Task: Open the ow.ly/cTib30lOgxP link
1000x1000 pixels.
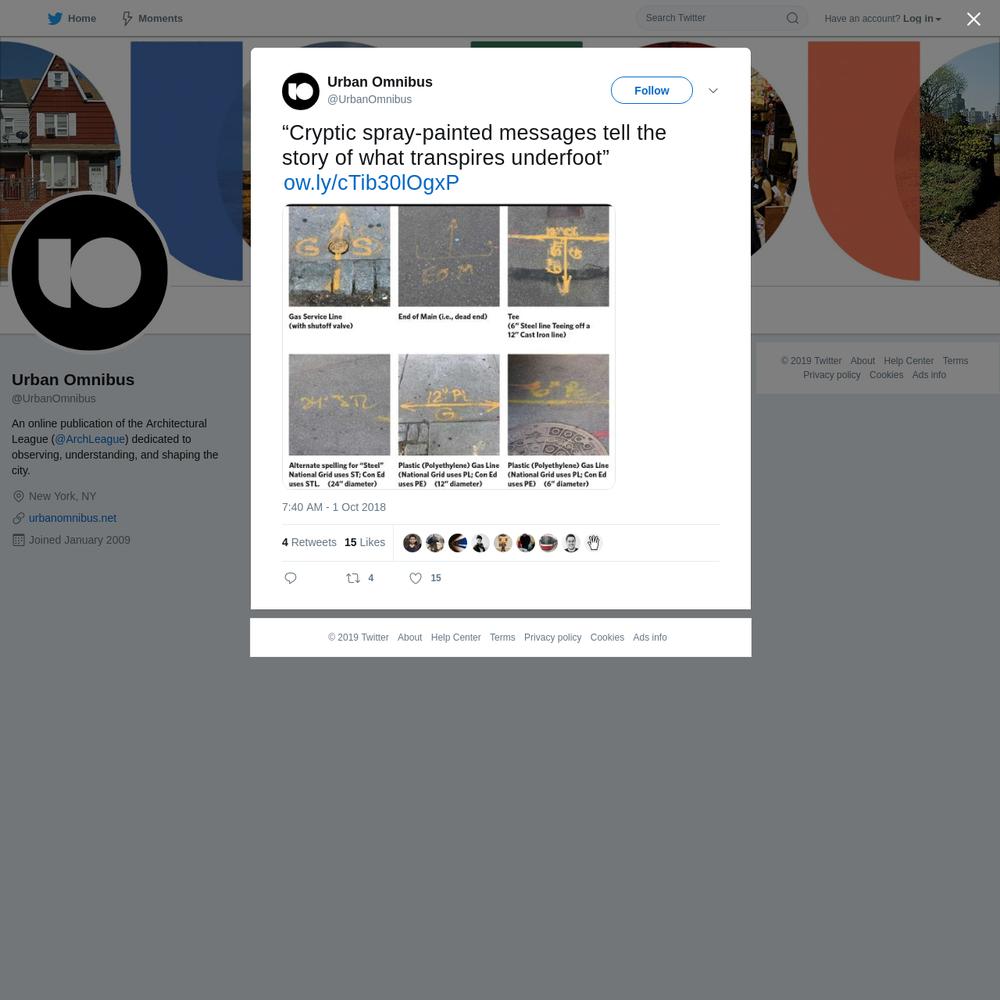Action: 371,182
